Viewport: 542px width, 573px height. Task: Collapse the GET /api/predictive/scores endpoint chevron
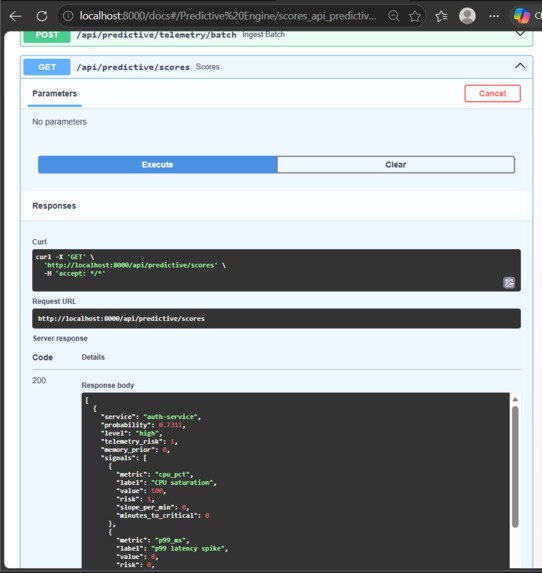click(x=520, y=66)
